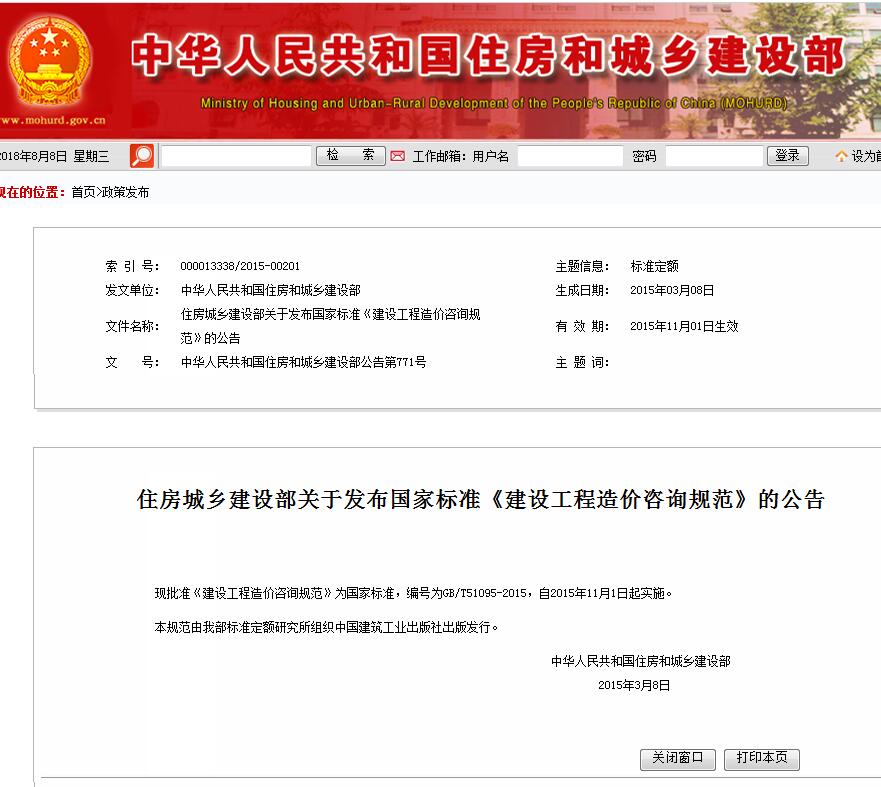Click the 索引号 label
This screenshot has height=787, width=881.
click(x=132, y=266)
